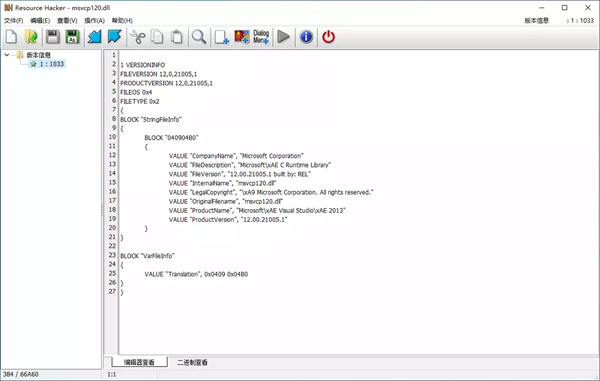The width and height of the screenshot is (600, 381).
Task: Click line "1 VERSIONINFO" in editor
Action: coord(142,65)
